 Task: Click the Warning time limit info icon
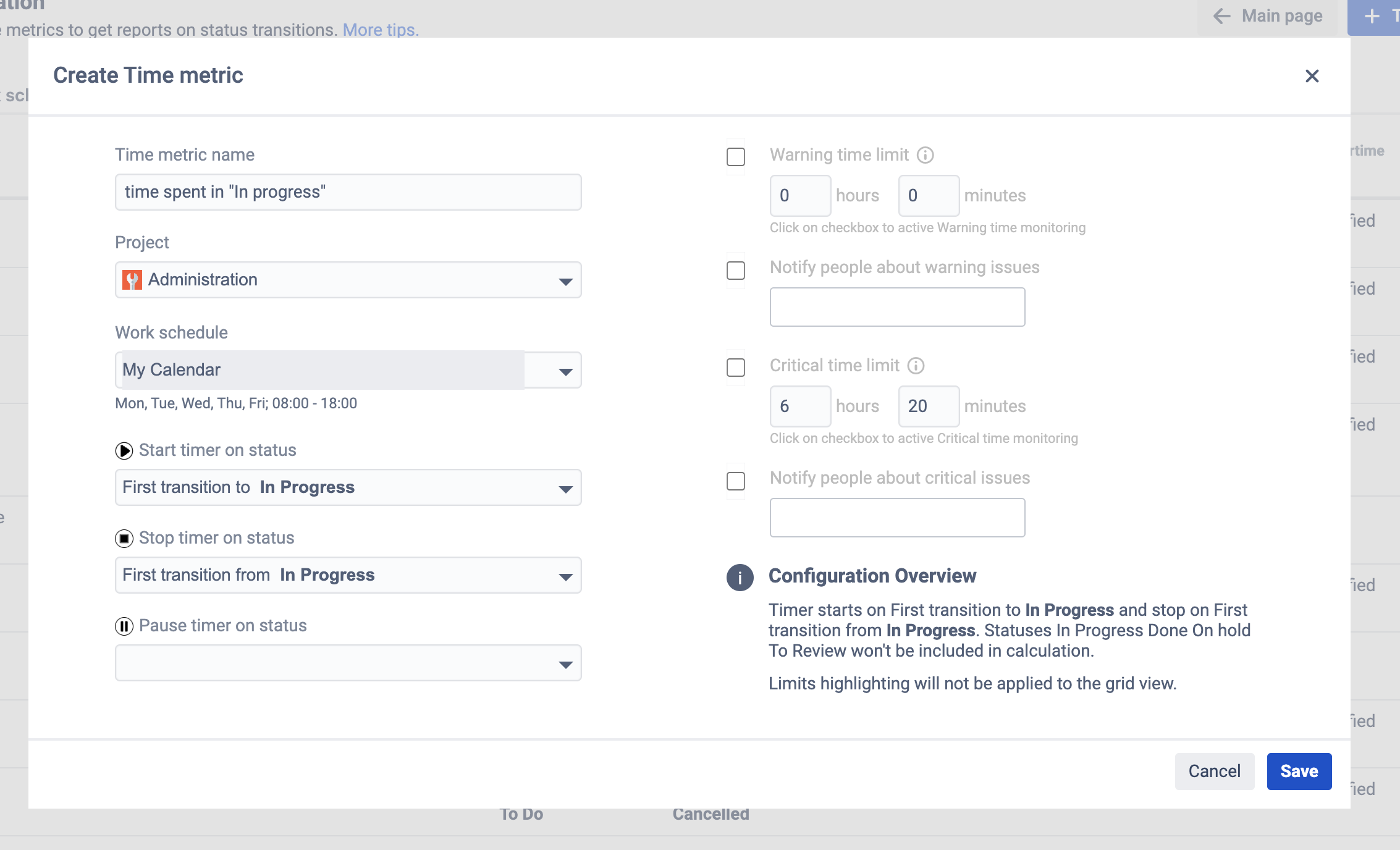point(925,155)
